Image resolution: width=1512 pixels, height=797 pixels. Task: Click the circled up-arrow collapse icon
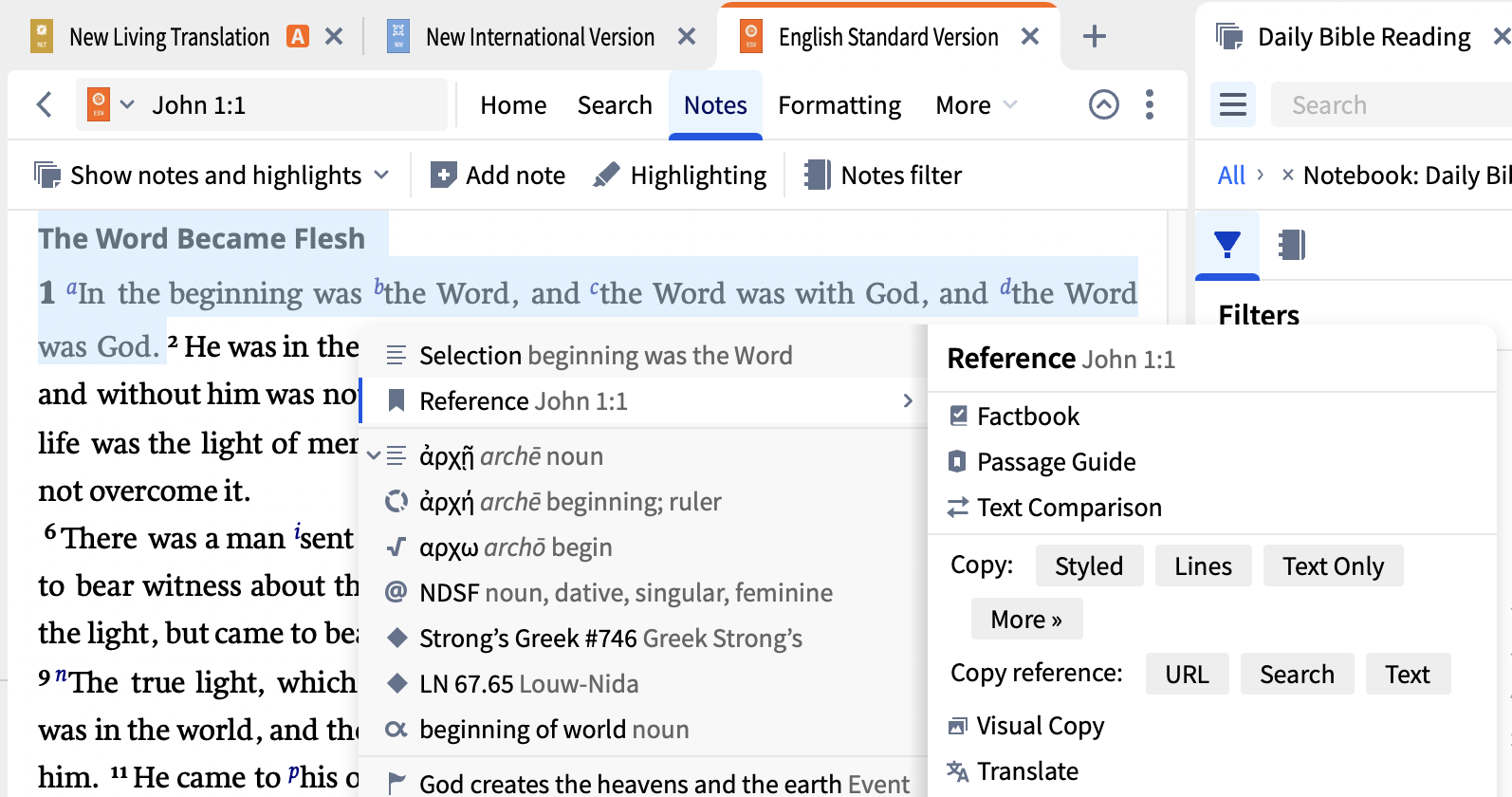[1104, 104]
